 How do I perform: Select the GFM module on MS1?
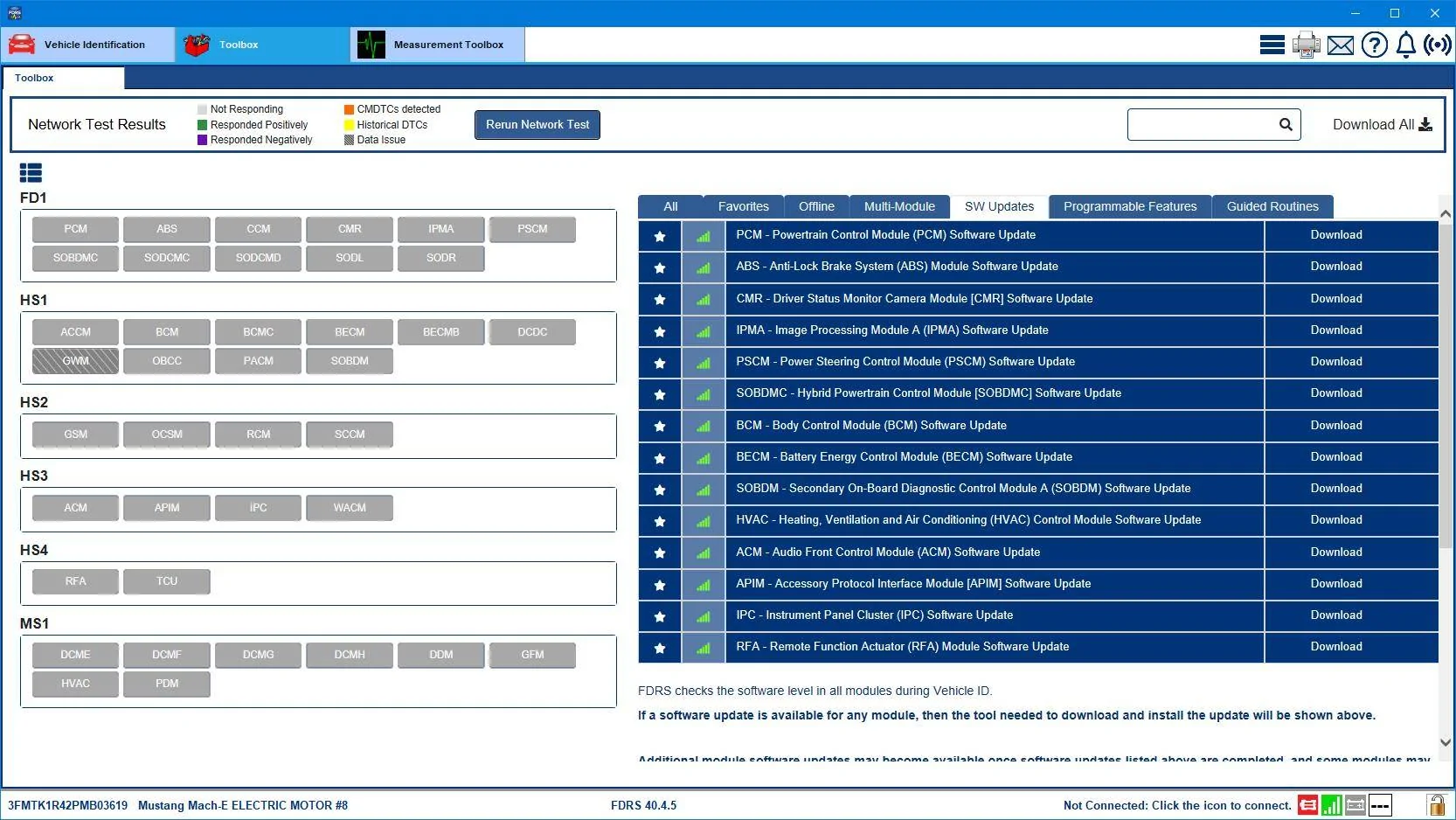click(x=532, y=655)
